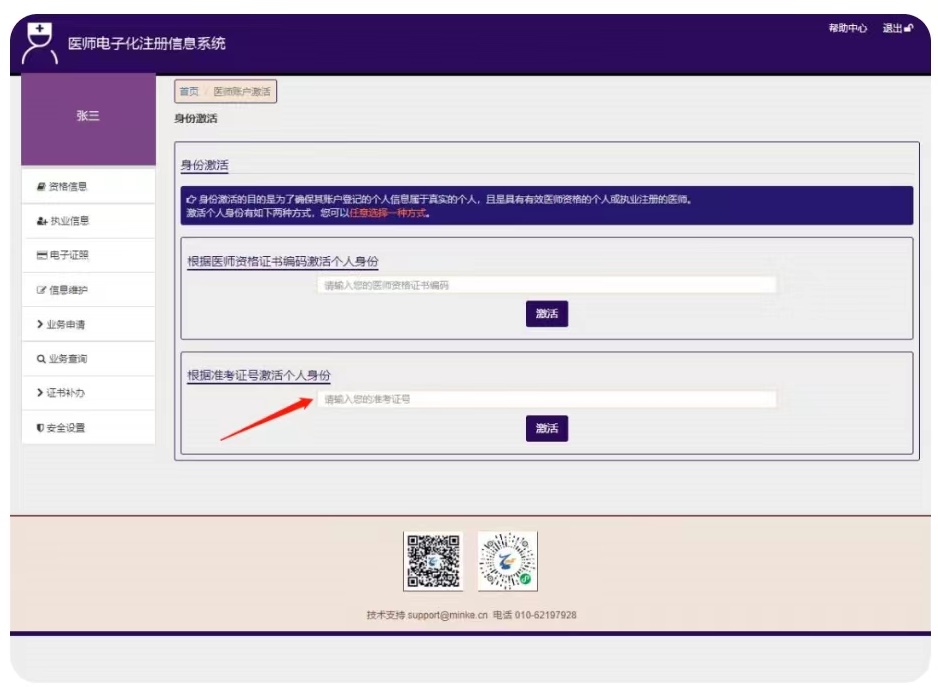Viewport: 938px width, 692px height.
Task: Click the magnifier icon beside 业务查询
Action: pos(41,358)
